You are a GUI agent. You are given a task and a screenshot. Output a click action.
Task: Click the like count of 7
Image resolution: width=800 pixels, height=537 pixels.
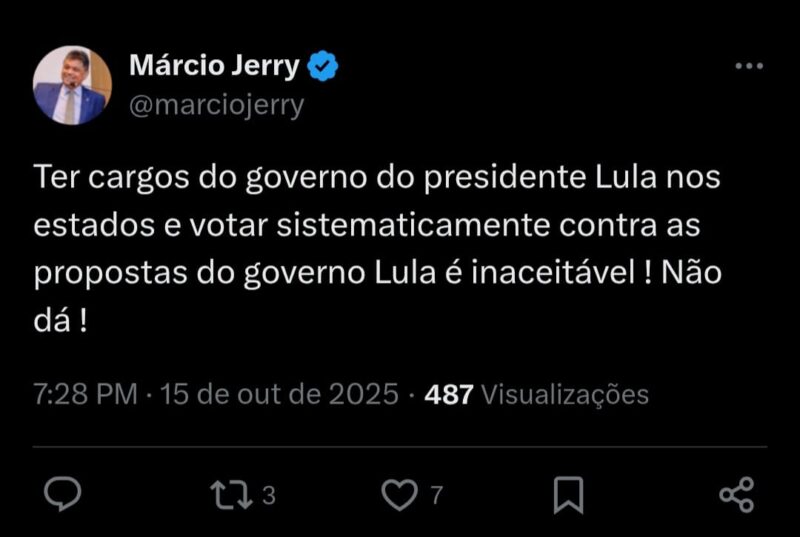pyautogui.click(x=436, y=496)
